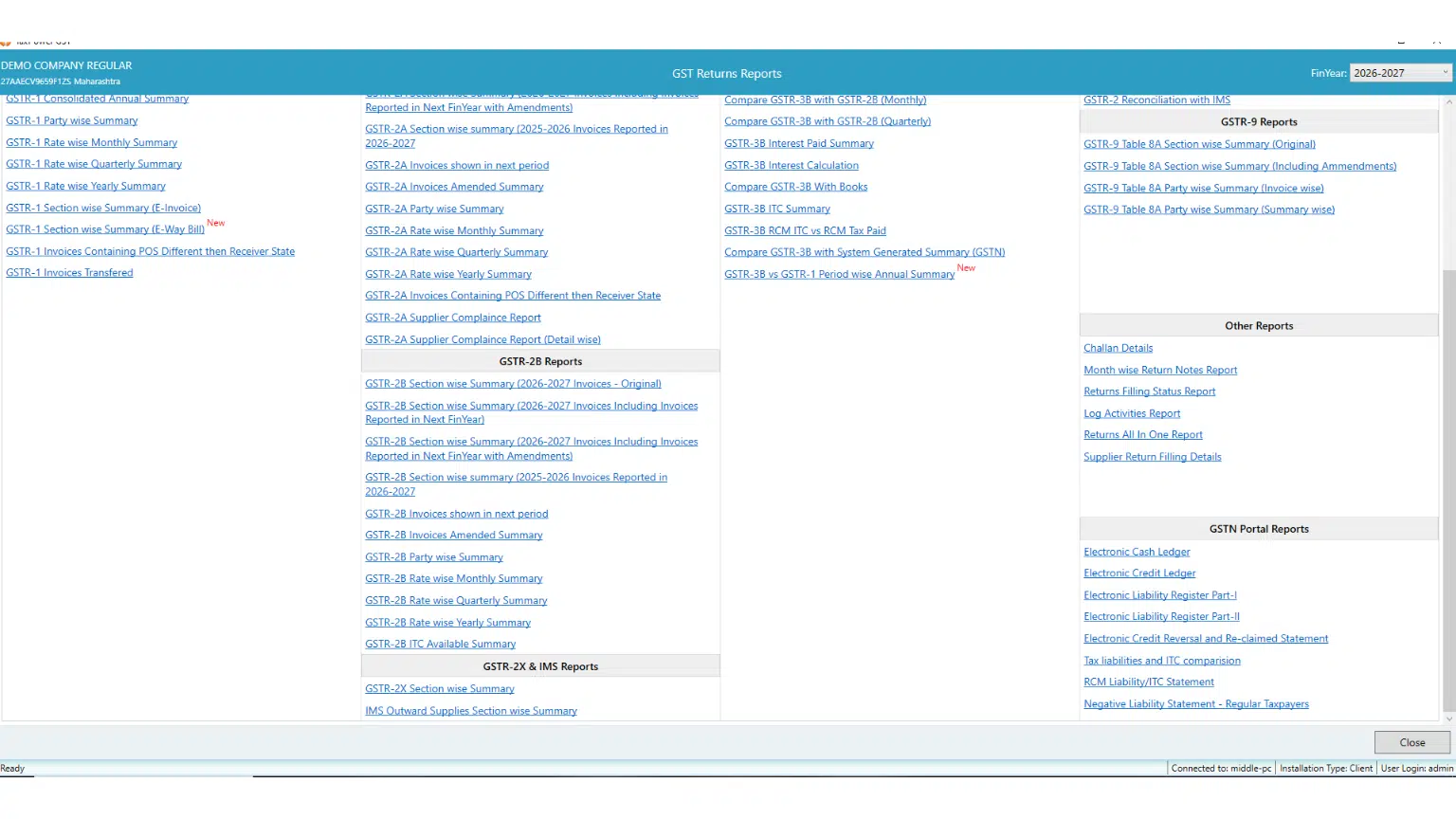
Task: Open GSTR-9 Table 8A Section wise Summary (Original)
Action: click(x=1199, y=145)
